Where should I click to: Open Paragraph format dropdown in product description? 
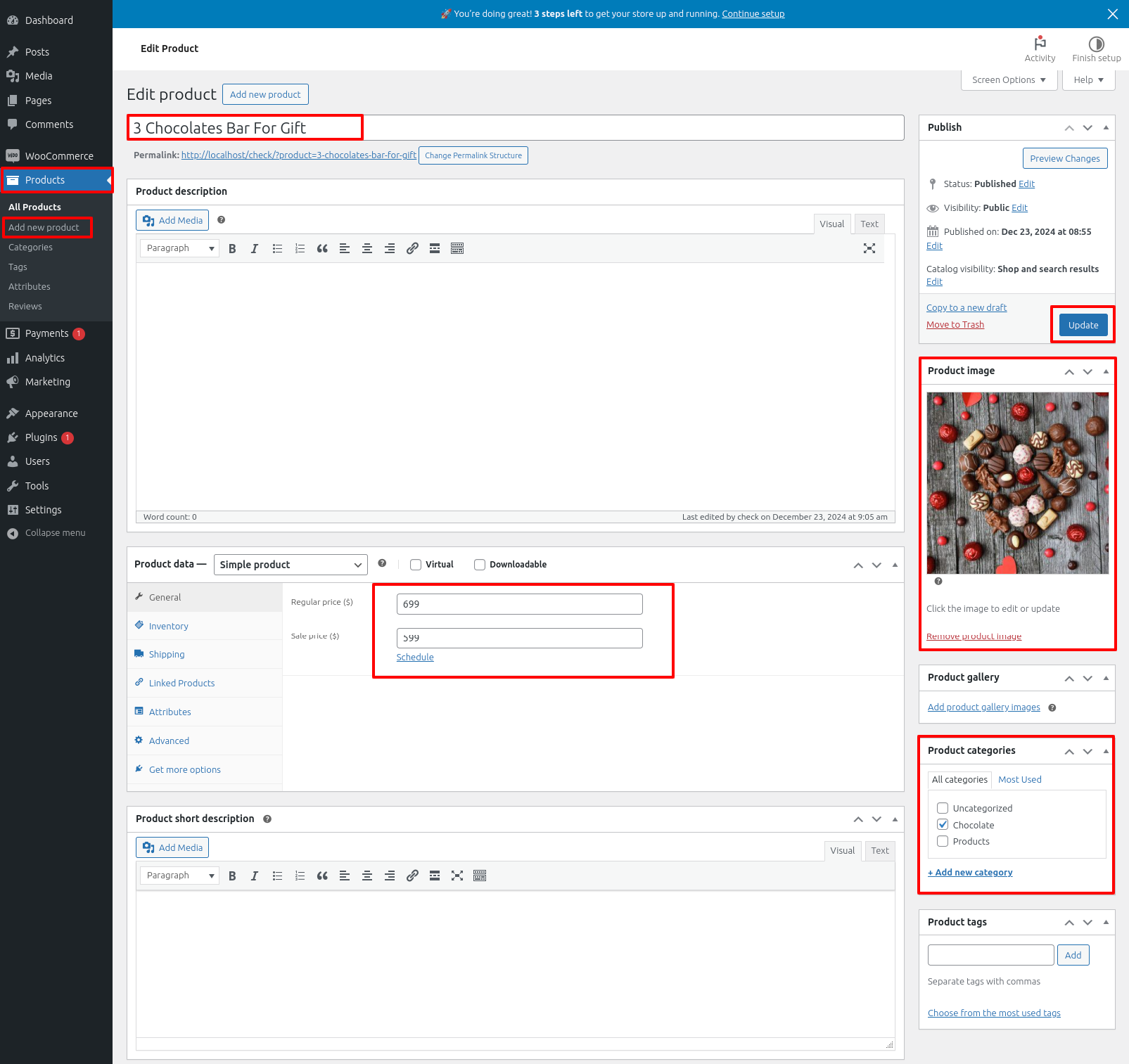click(x=179, y=248)
